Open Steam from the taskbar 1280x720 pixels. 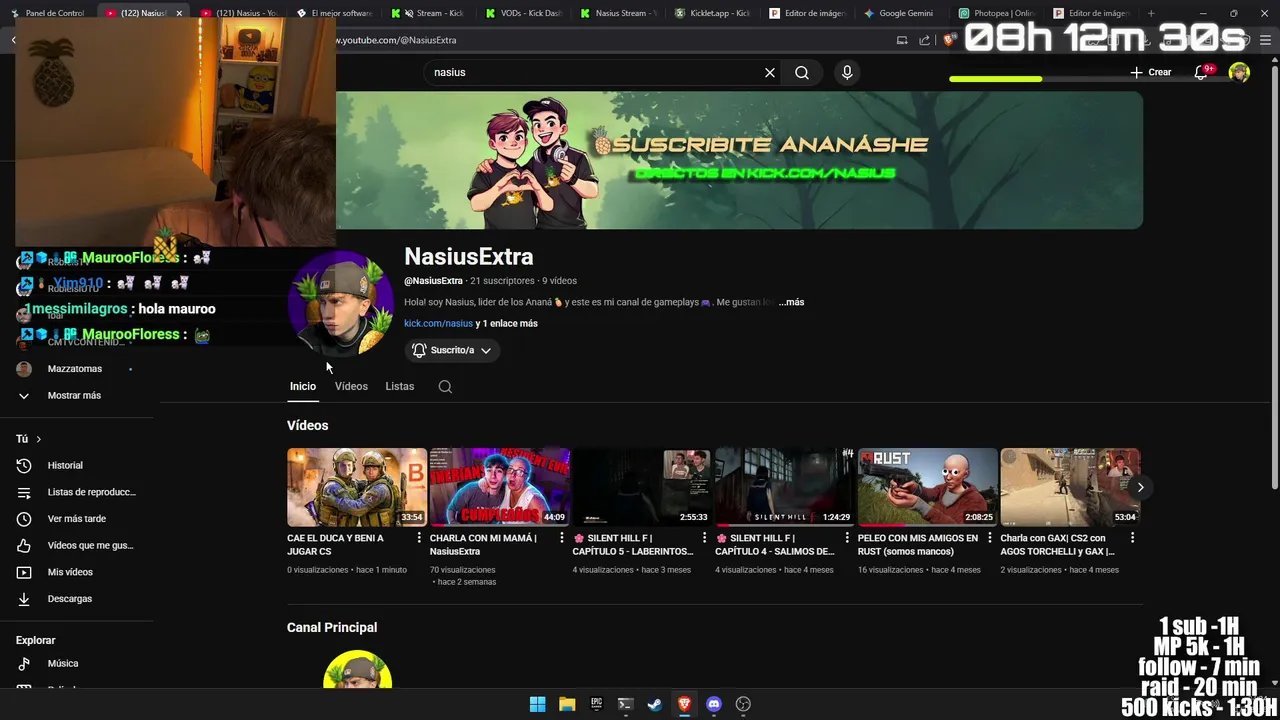[x=655, y=704]
